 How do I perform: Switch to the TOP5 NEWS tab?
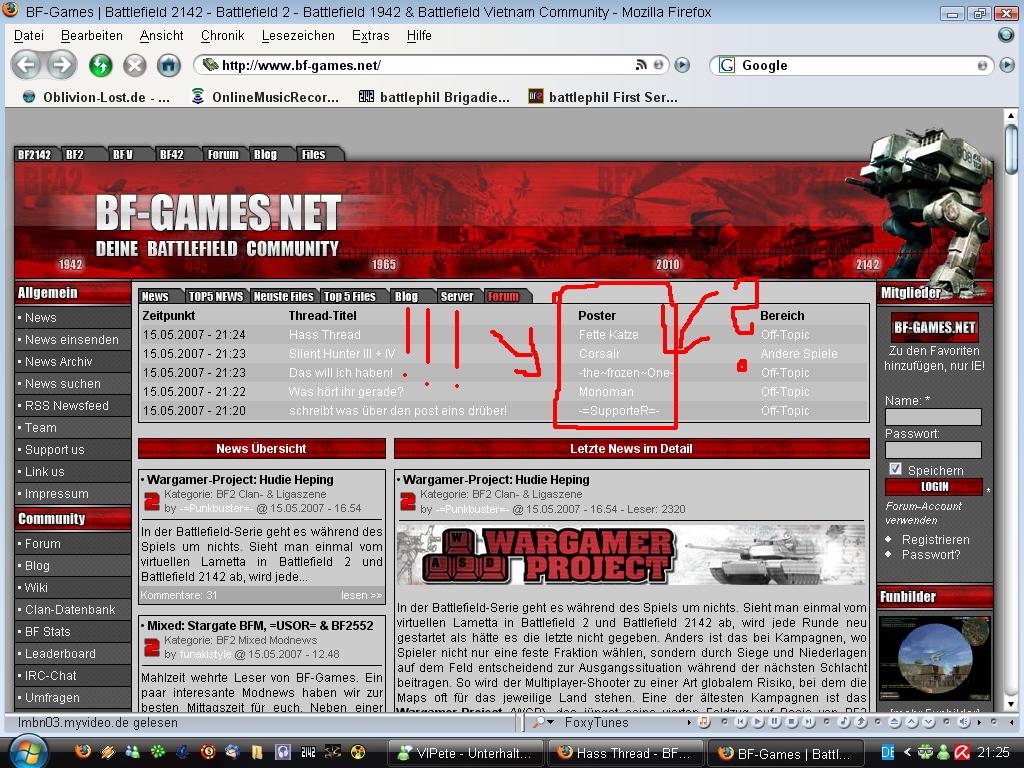coord(216,296)
